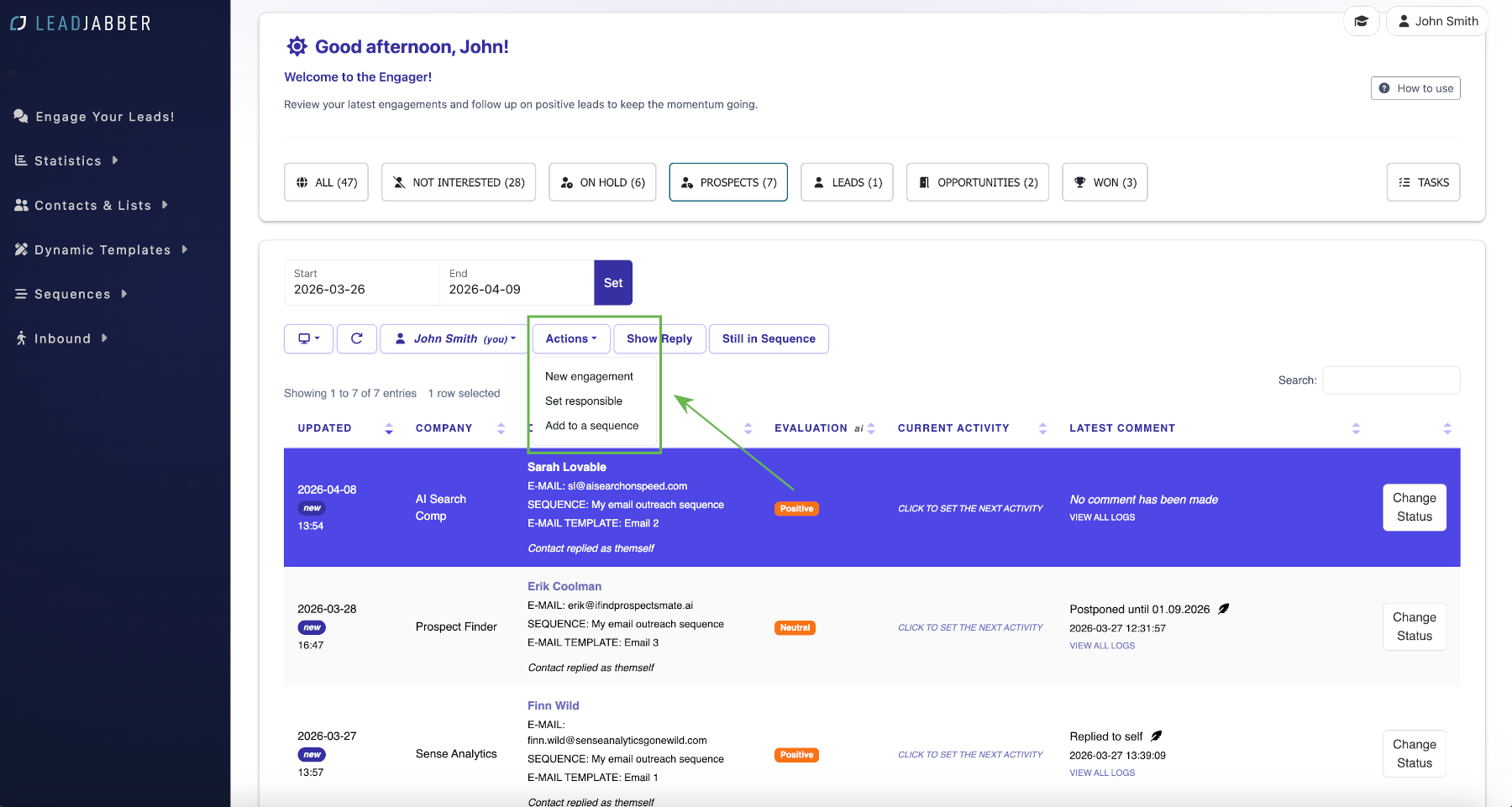Viewport: 1512px width, 807px height.
Task: Click the Search input field
Action: 1391,380
